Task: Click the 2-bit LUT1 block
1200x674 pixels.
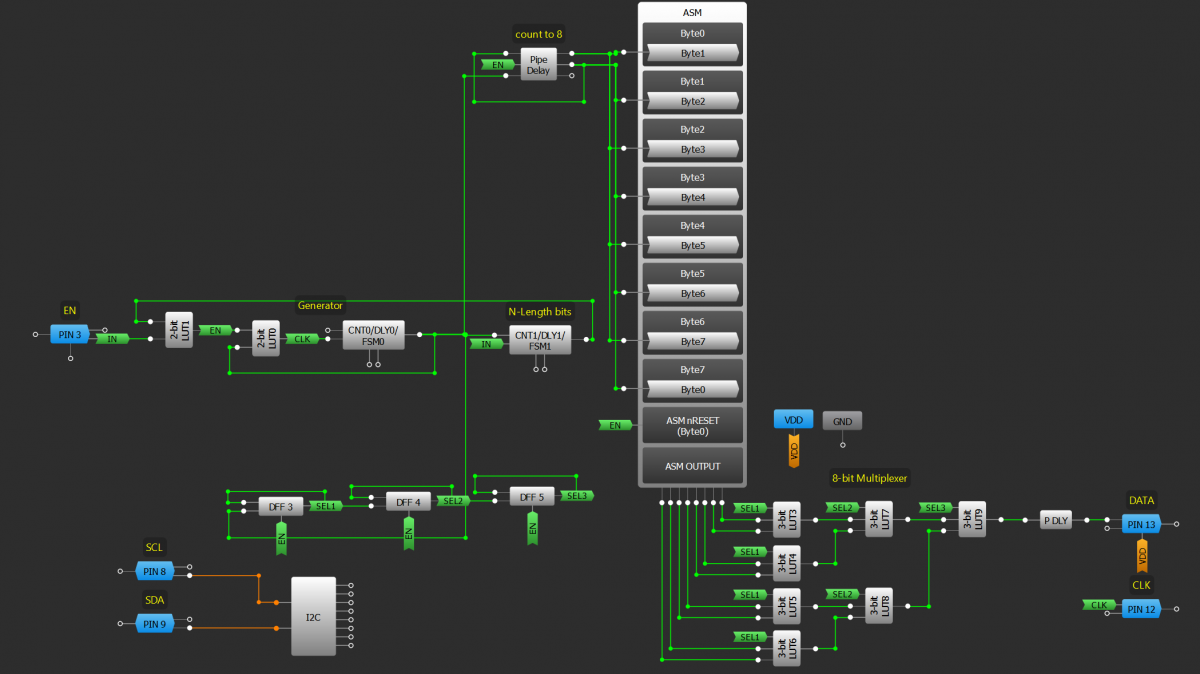Action: (x=179, y=330)
